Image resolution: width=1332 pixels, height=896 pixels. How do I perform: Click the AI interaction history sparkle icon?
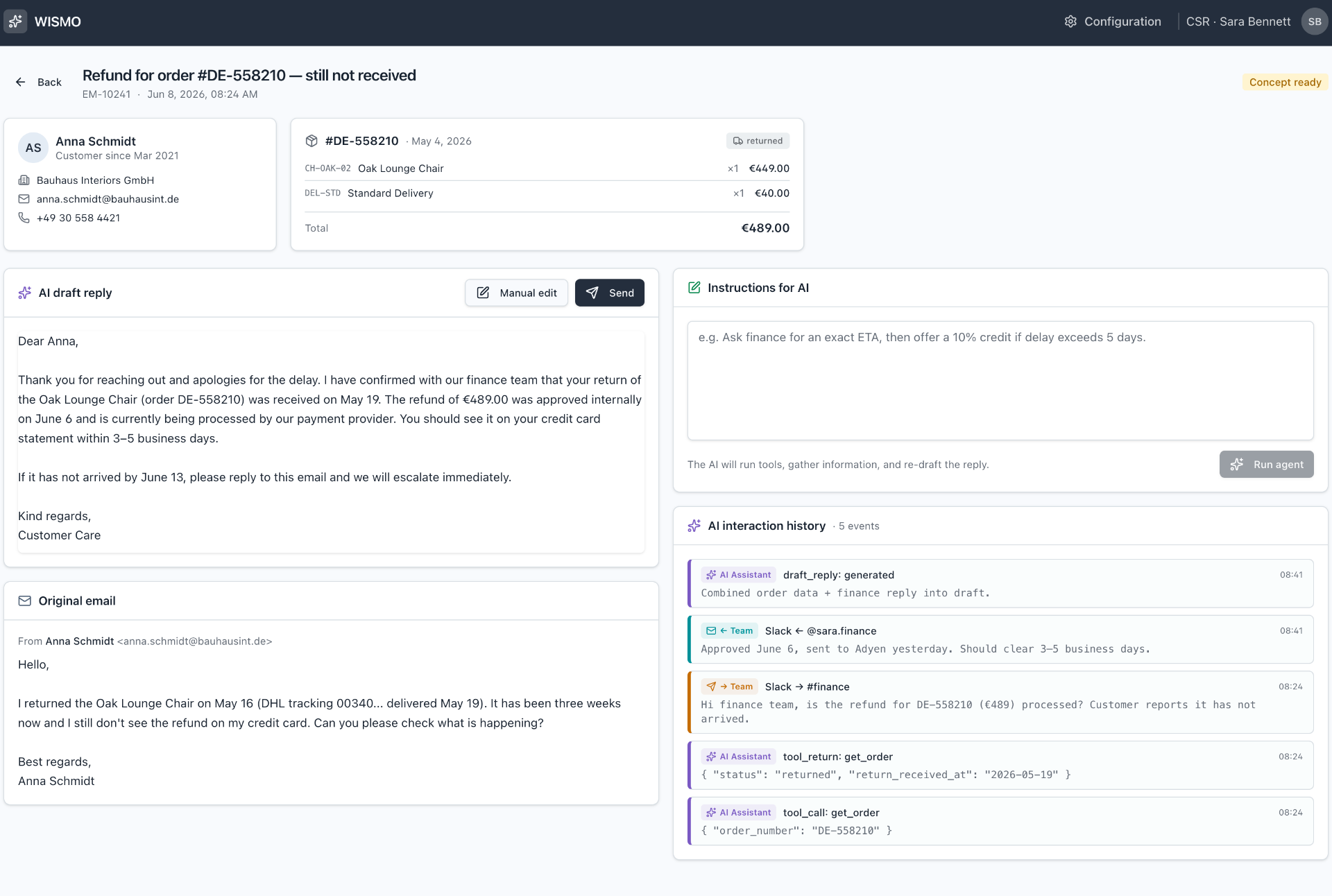(694, 526)
